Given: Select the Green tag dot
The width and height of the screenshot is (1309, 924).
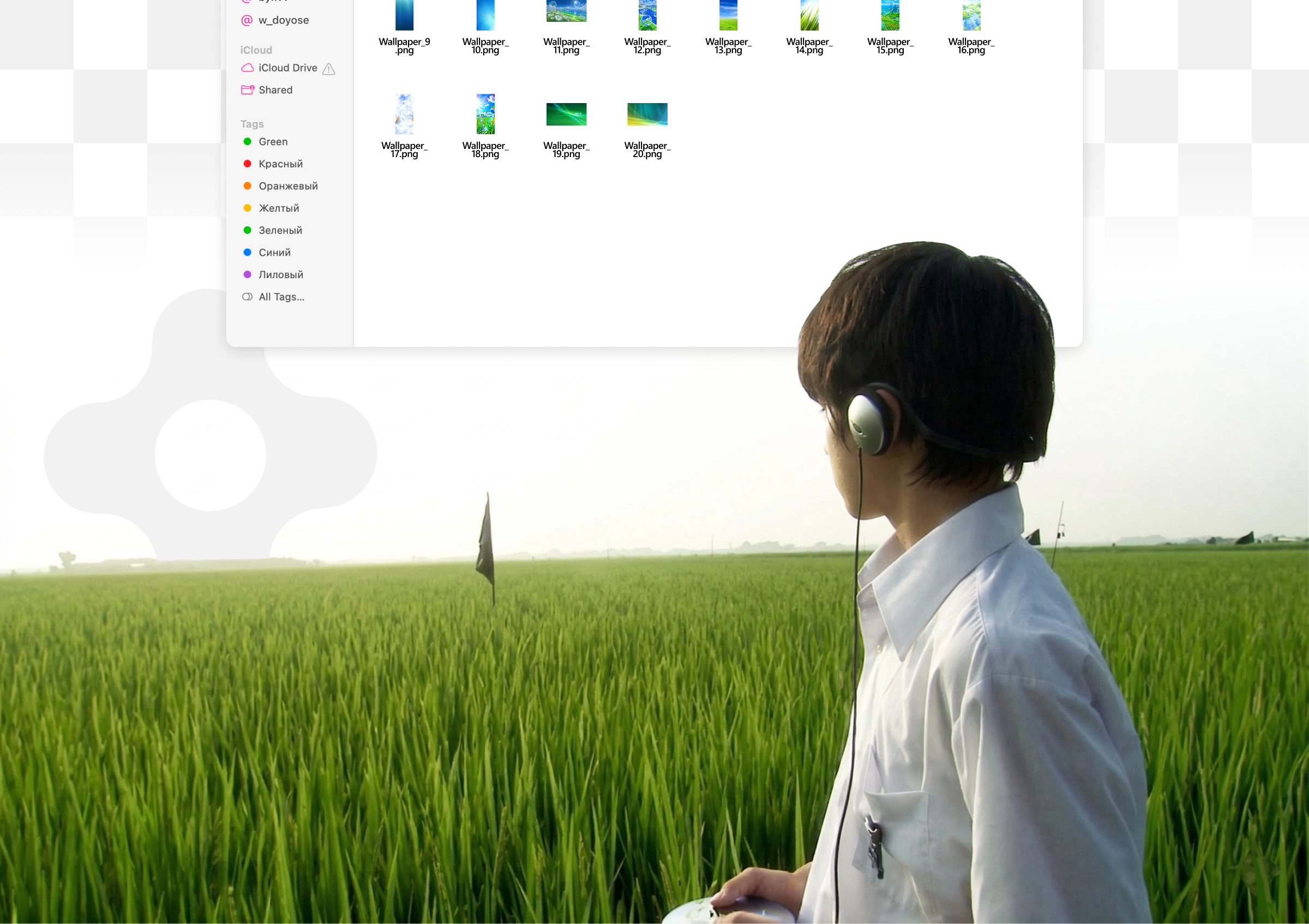Looking at the screenshot, I should click(x=248, y=141).
